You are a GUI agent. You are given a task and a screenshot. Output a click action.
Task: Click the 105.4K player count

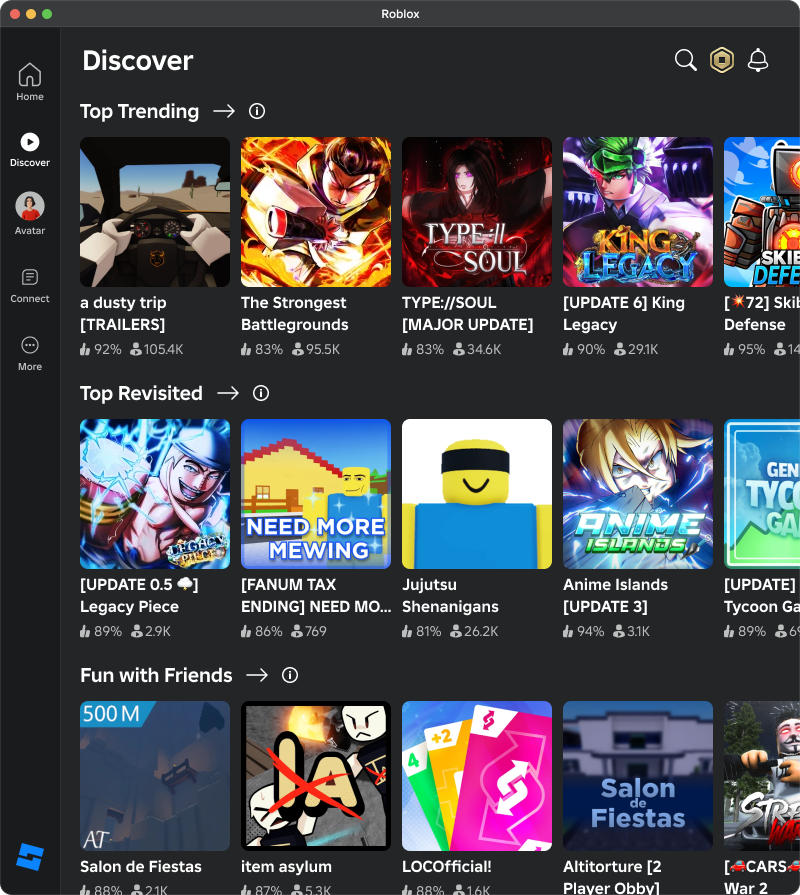pyautogui.click(x=157, y=349)
